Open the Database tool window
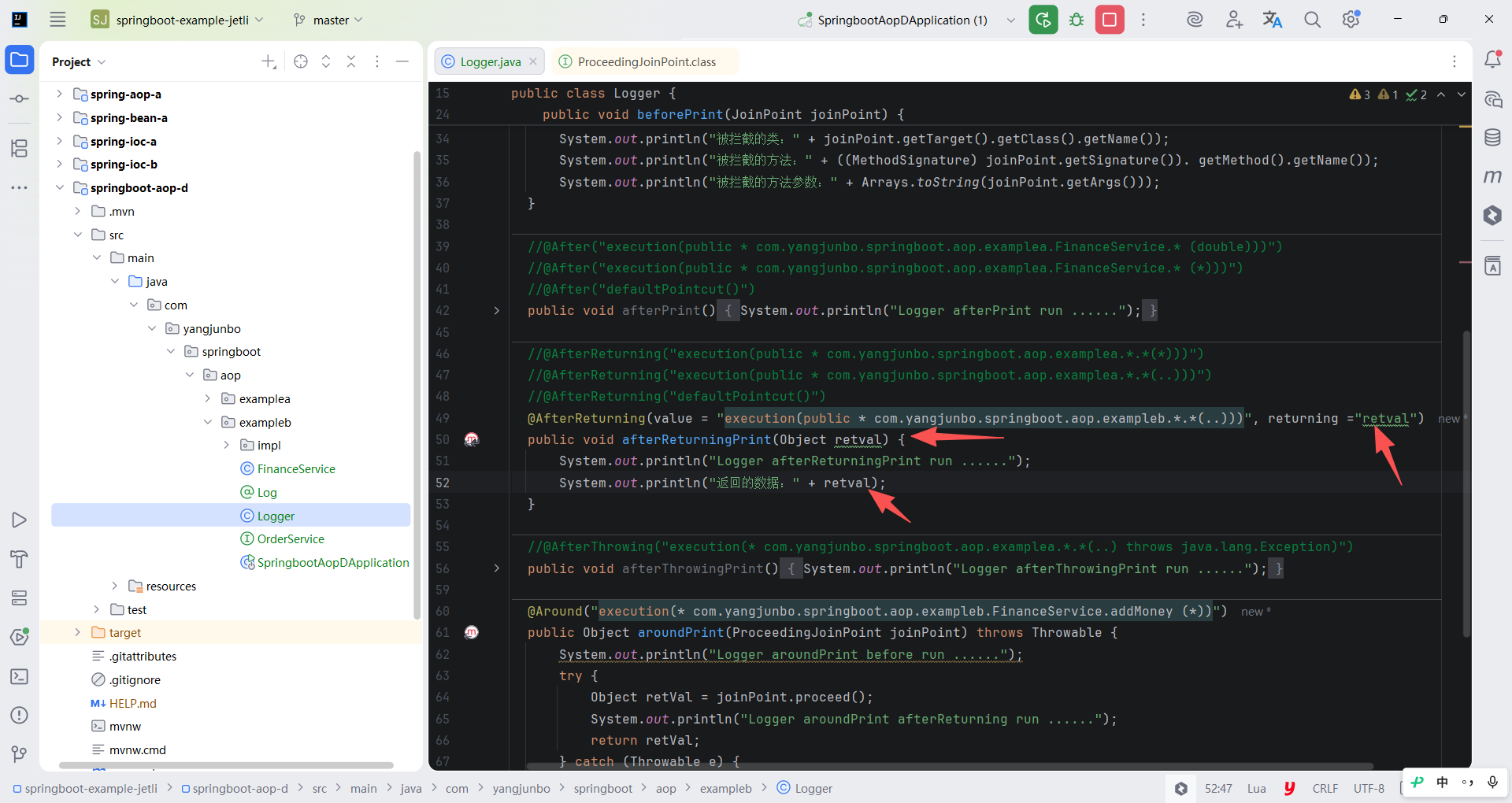 [1492, 138]
